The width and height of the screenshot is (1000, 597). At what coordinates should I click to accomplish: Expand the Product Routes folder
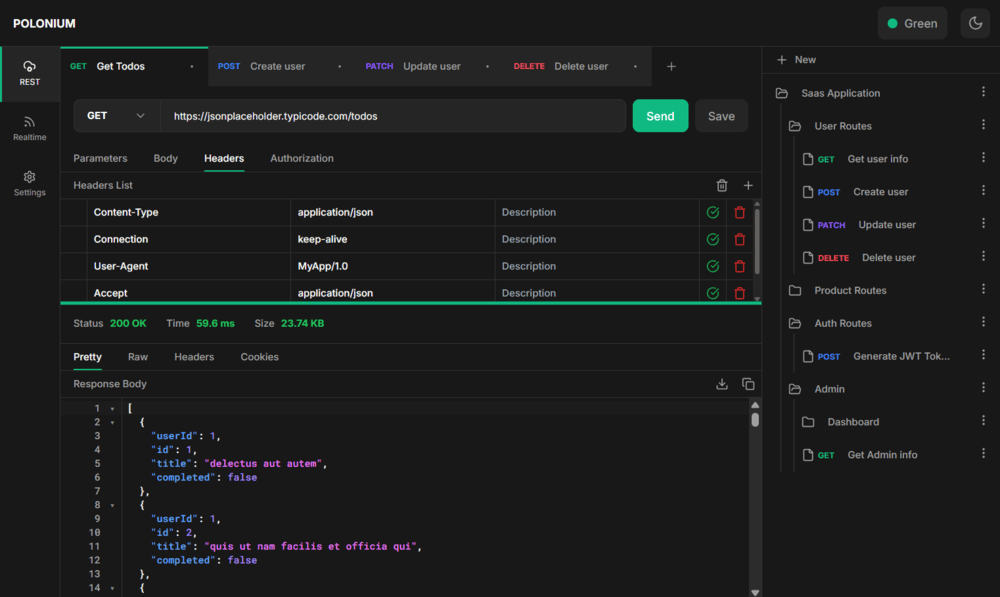tap(795, 291)
